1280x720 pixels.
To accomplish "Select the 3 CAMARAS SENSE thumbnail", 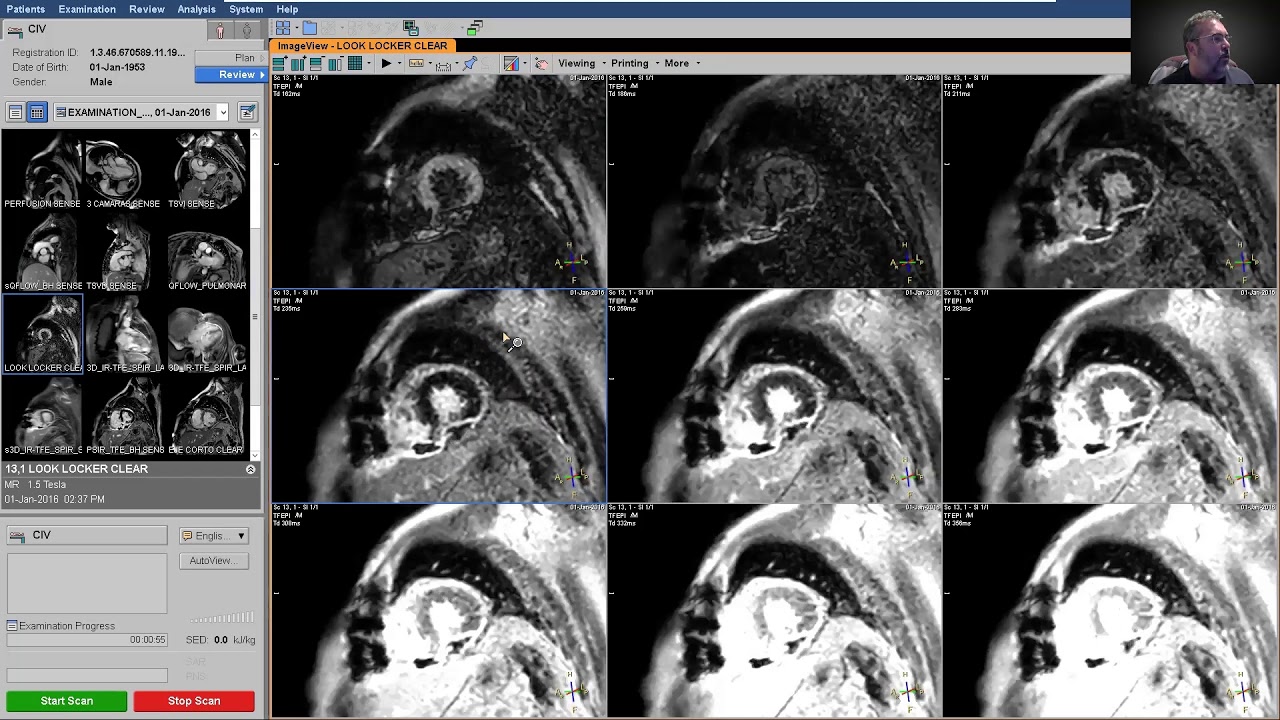I will point(123,170).
